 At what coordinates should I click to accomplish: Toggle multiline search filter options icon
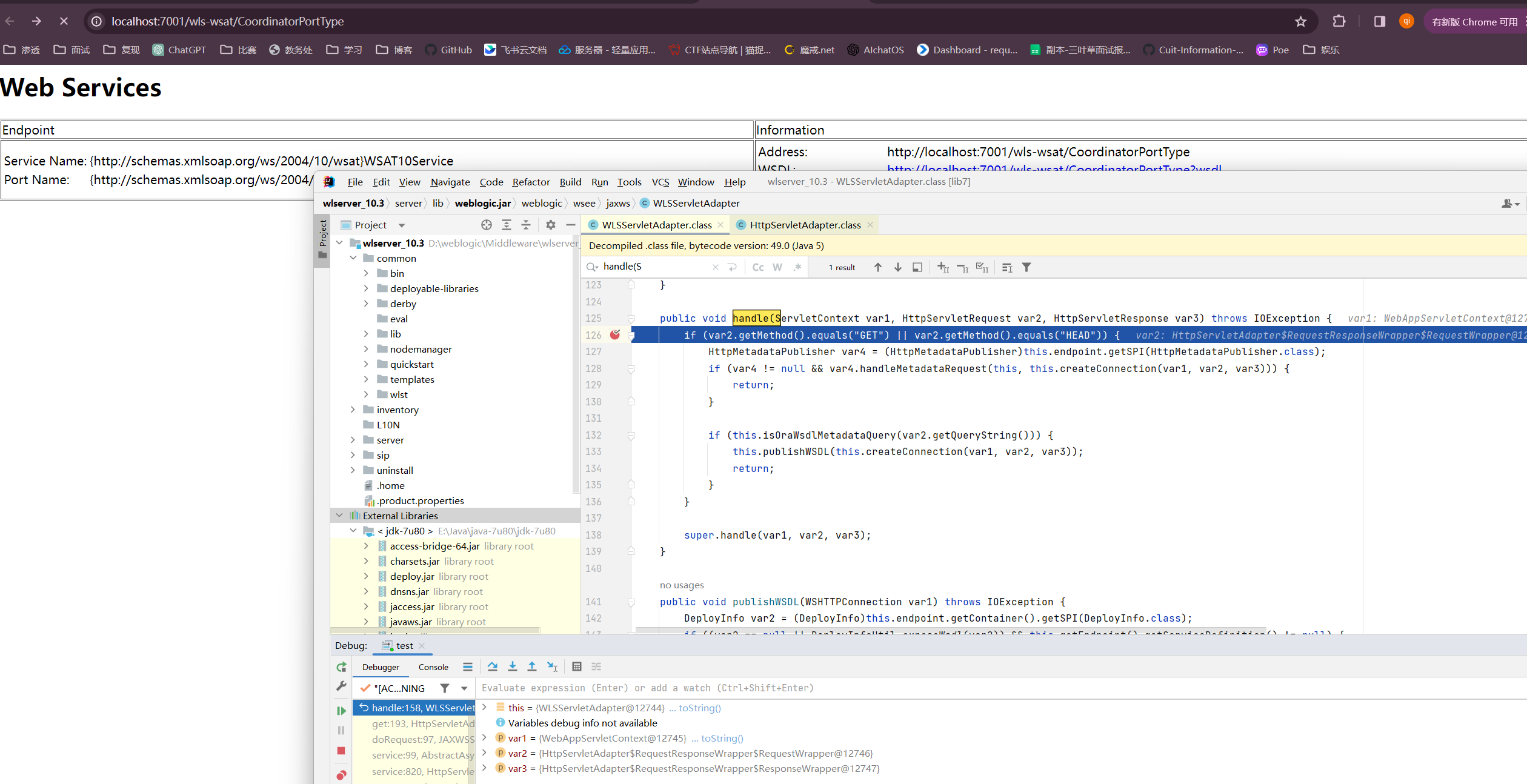point(1007,267)
